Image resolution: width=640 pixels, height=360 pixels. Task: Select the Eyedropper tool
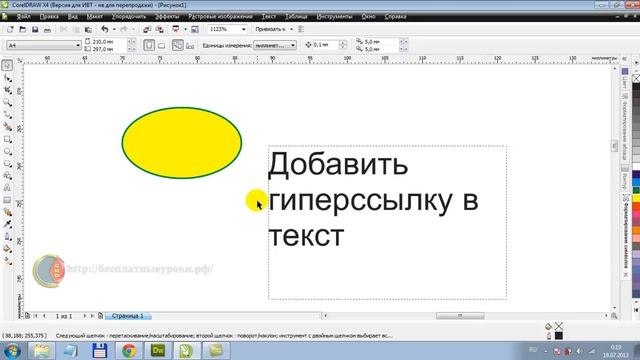tap(7, 224)
